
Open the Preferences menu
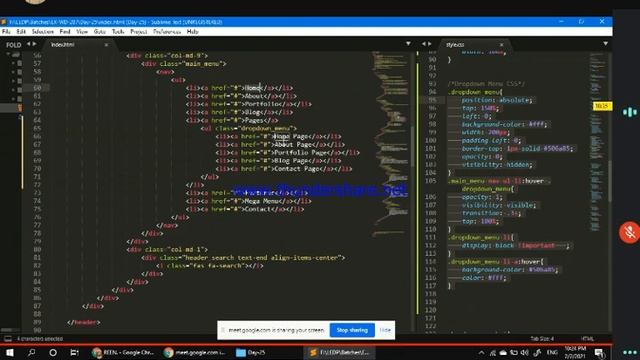point(167,31)
